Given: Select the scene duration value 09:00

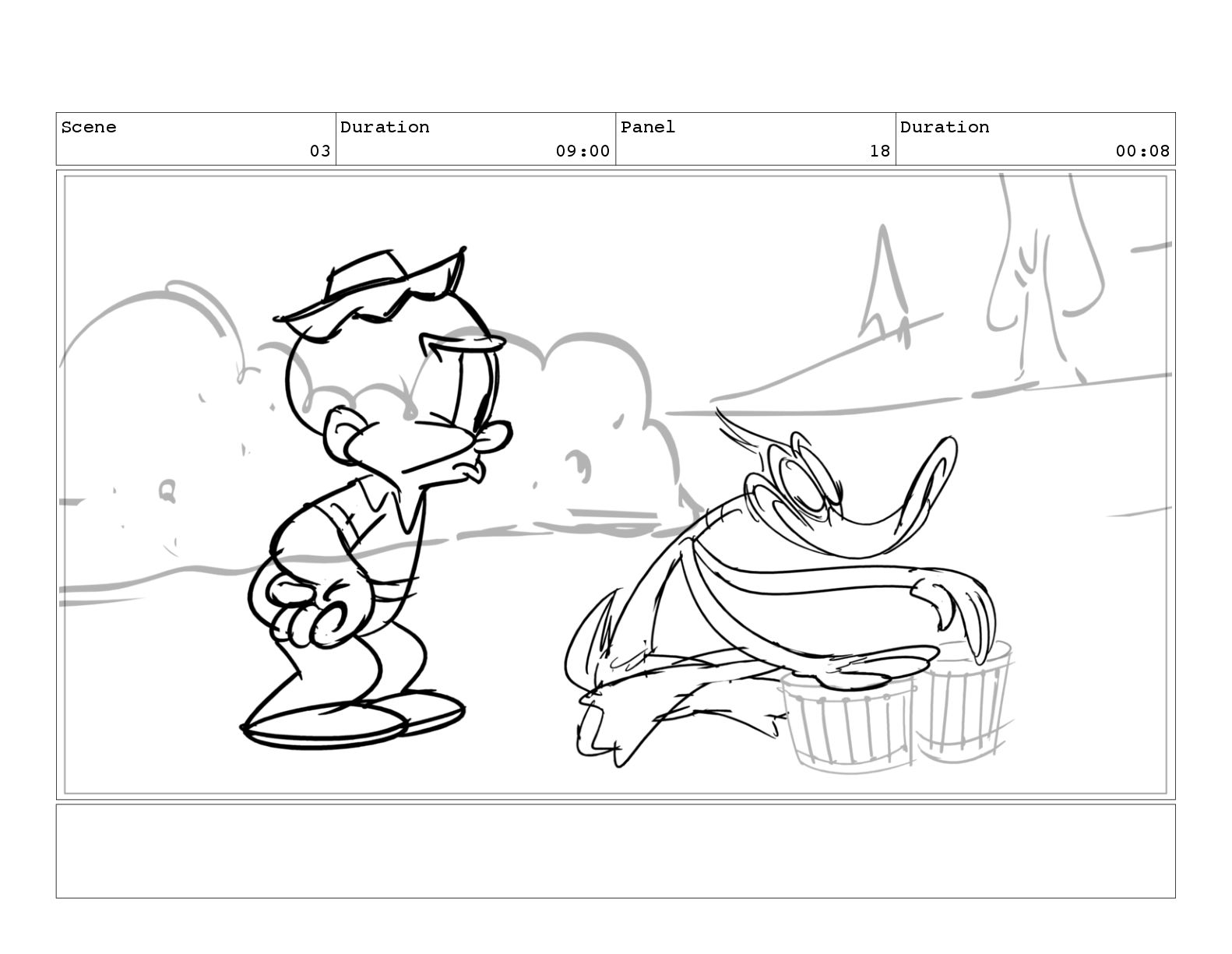Looking at the screenshot, I should [583, 151].
